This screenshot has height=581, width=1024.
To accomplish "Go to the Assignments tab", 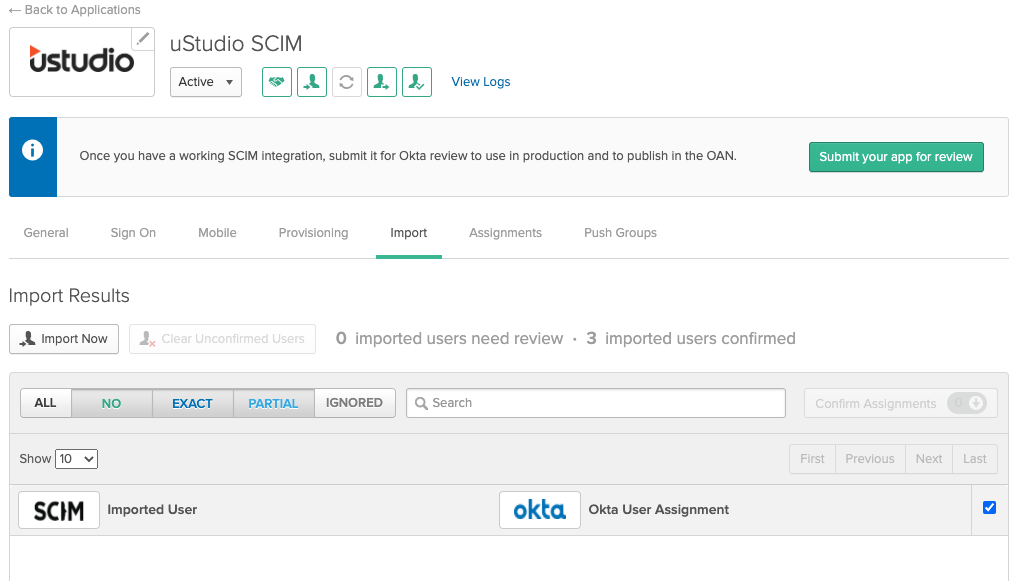I will pos(505,233).
